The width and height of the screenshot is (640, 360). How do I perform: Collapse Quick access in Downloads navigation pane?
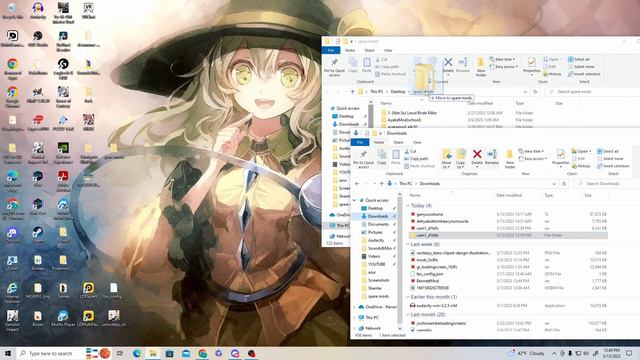354,200
